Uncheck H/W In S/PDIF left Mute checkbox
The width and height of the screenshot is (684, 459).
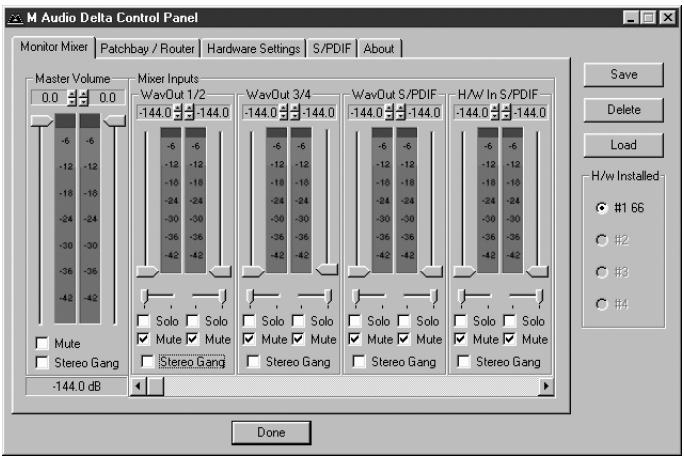[x=460, y=339]
